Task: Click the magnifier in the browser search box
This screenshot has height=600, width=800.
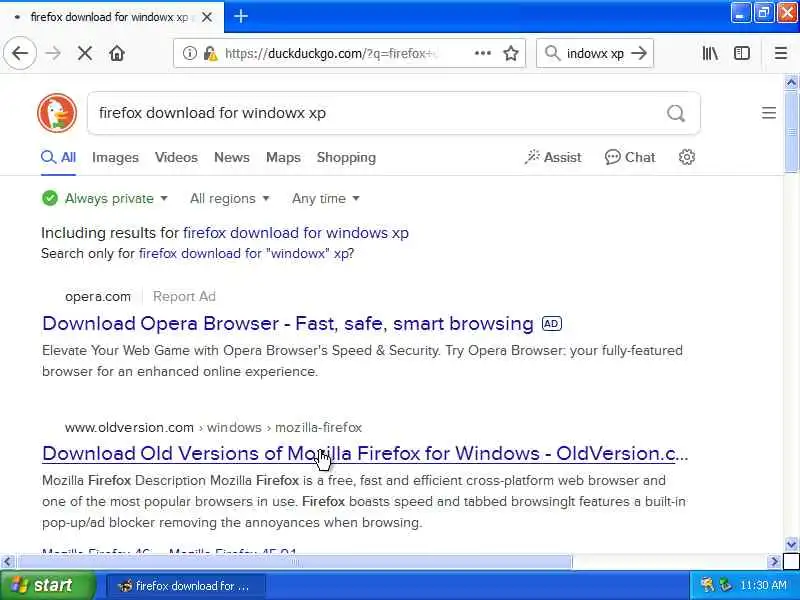Action: click(x=552, y=53)
